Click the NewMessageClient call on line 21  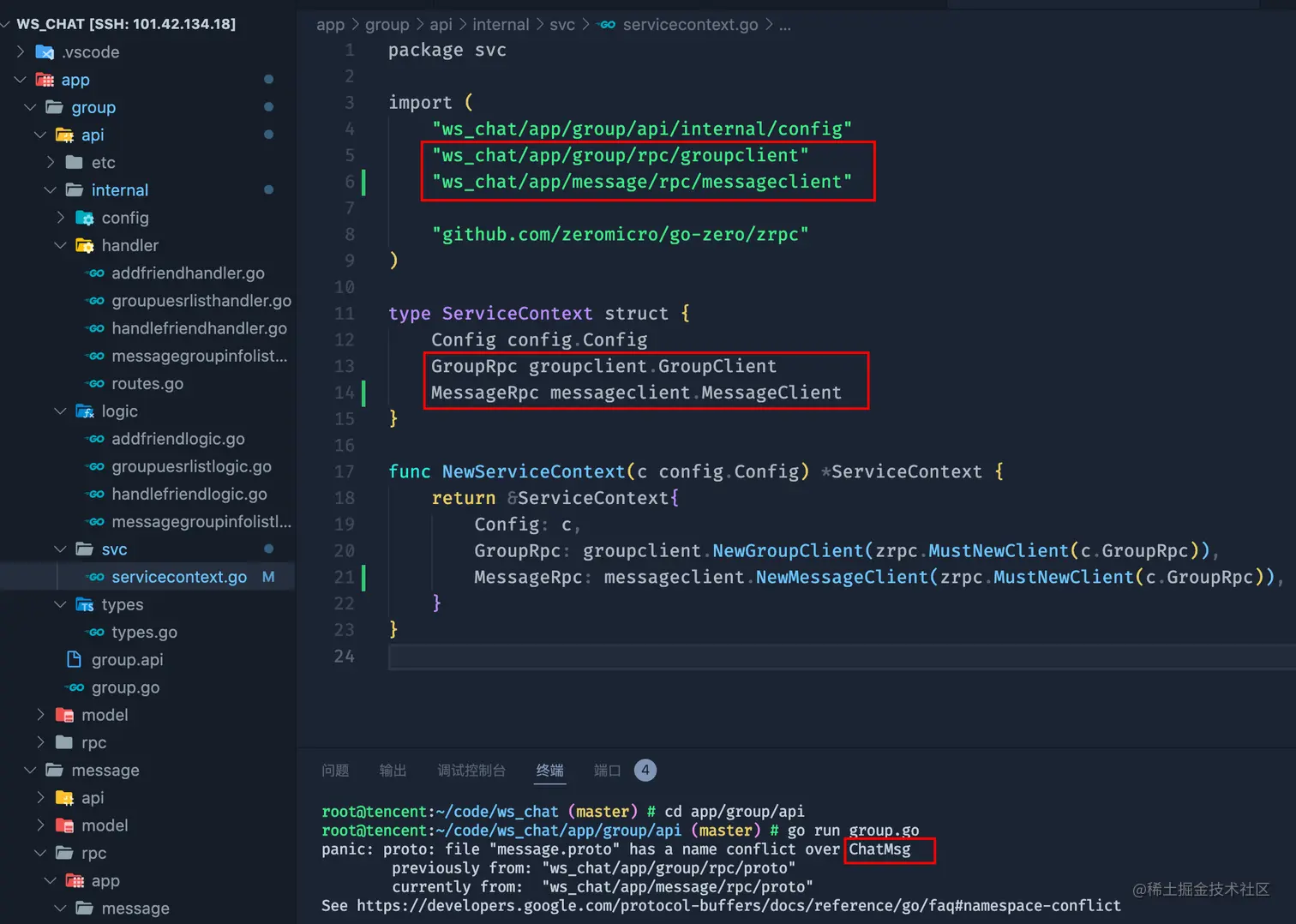(842, 577)
